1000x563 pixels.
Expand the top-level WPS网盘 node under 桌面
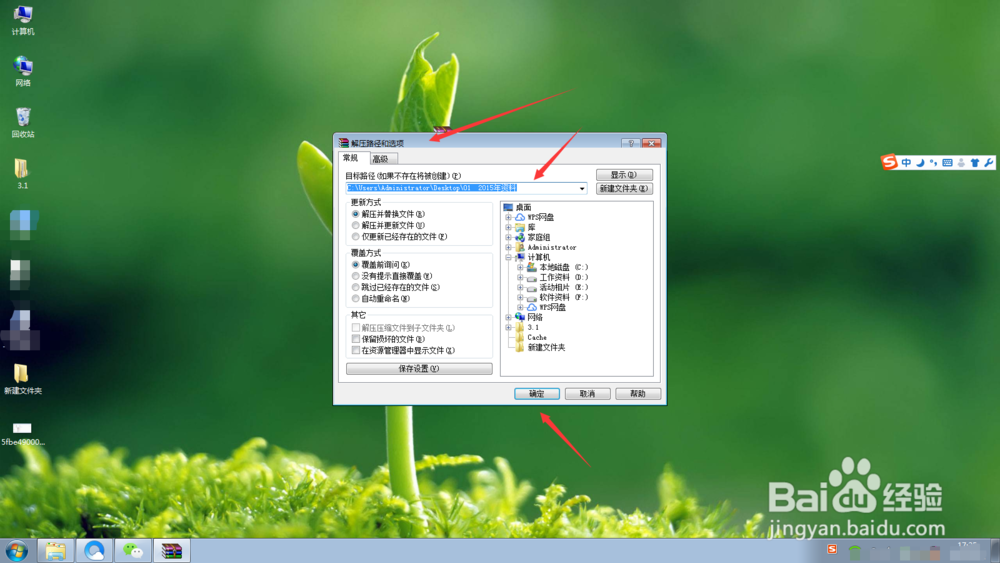[x=508, y=217]
